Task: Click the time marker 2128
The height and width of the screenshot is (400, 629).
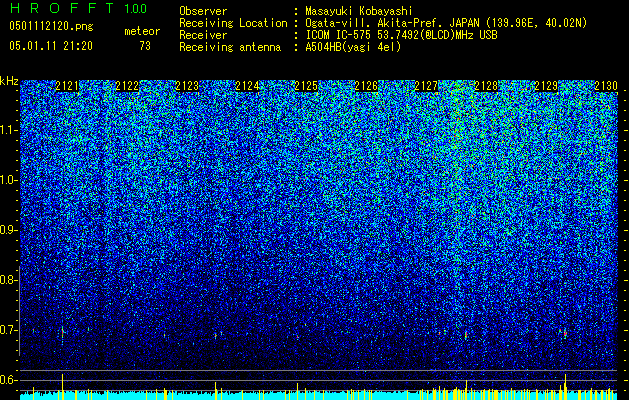Action: [x=486, y=86]
